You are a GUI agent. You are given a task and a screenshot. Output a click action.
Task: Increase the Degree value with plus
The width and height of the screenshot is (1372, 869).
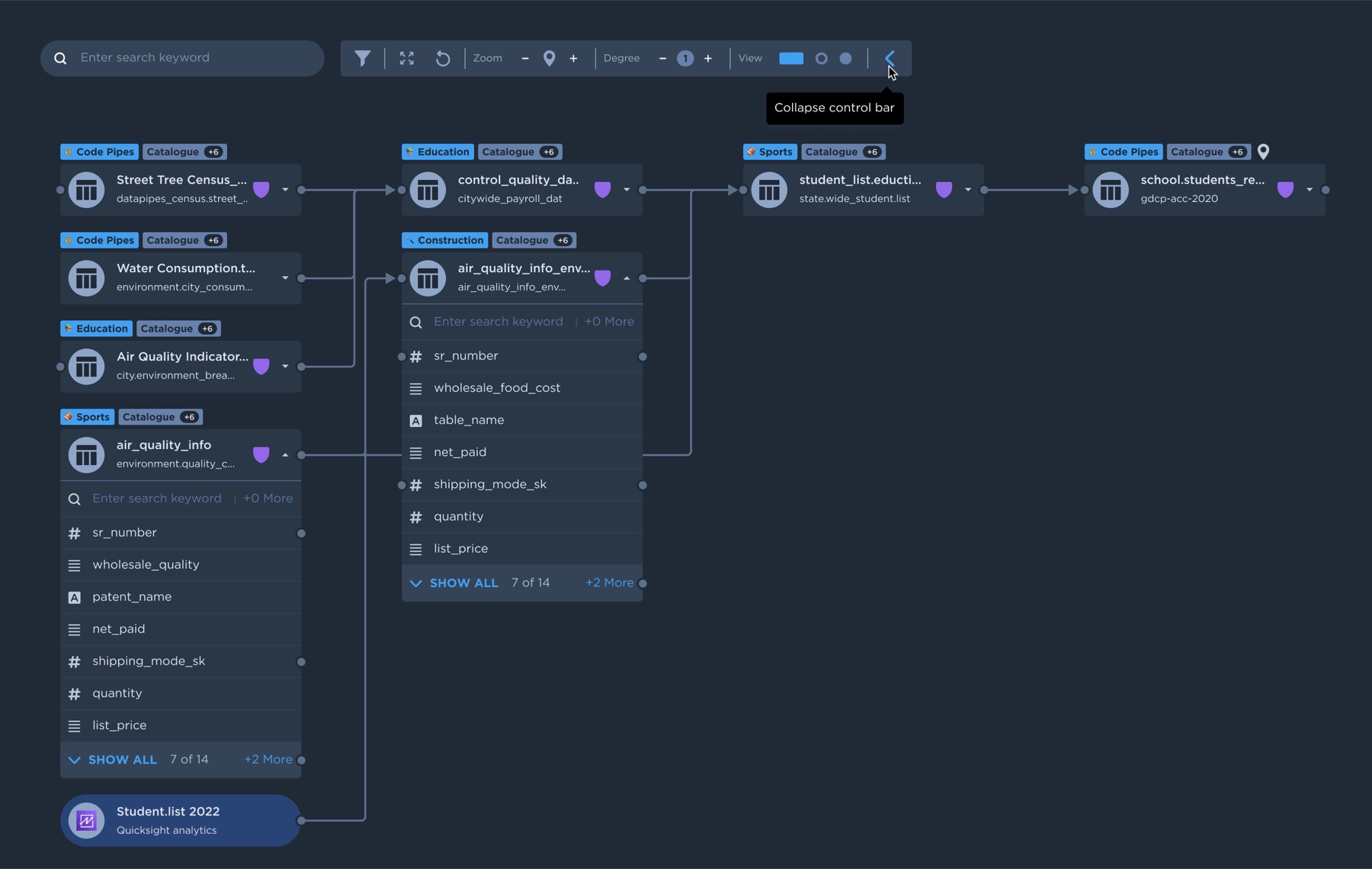click(x=708, y=58)
